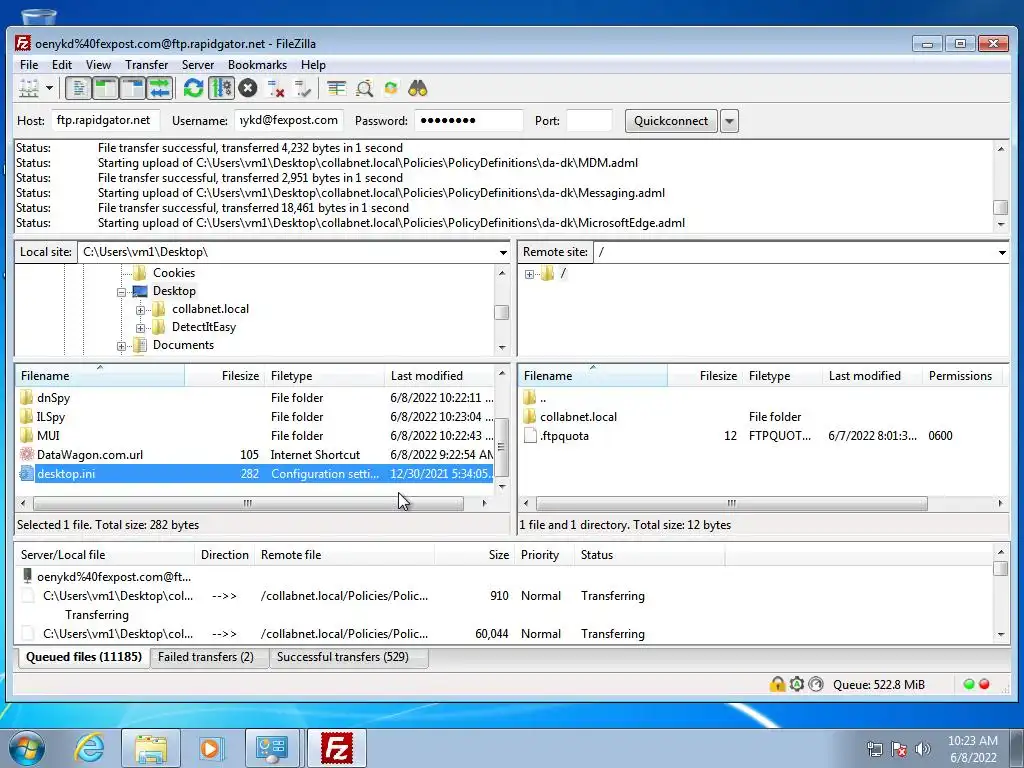Select the DataWagon.com.url file

pyautogui.click(x=255, y=455)
